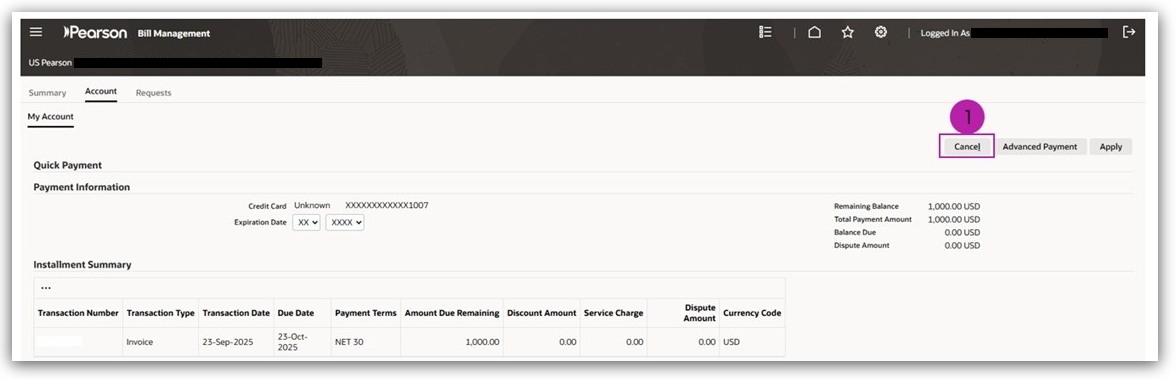Viewport: 1176px width, 379px height.
Task: Open the Requests tab
Action: (154, 93)
